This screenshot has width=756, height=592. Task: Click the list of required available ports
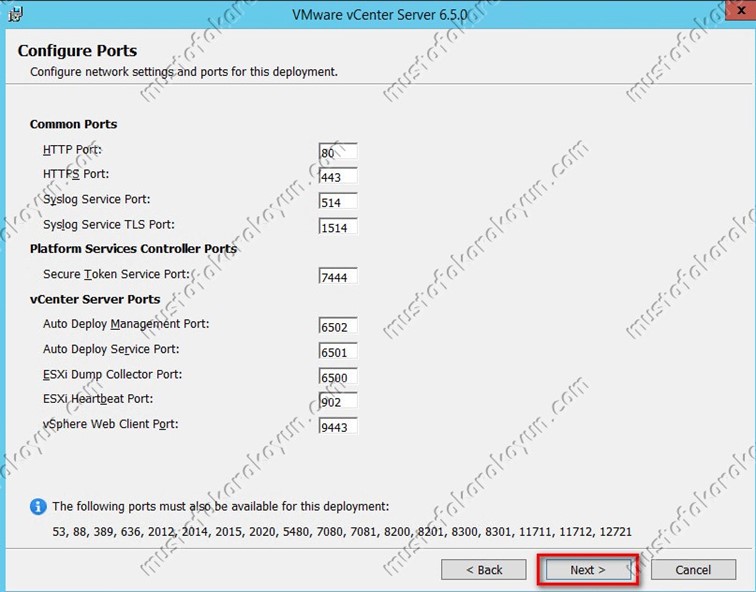341,531
